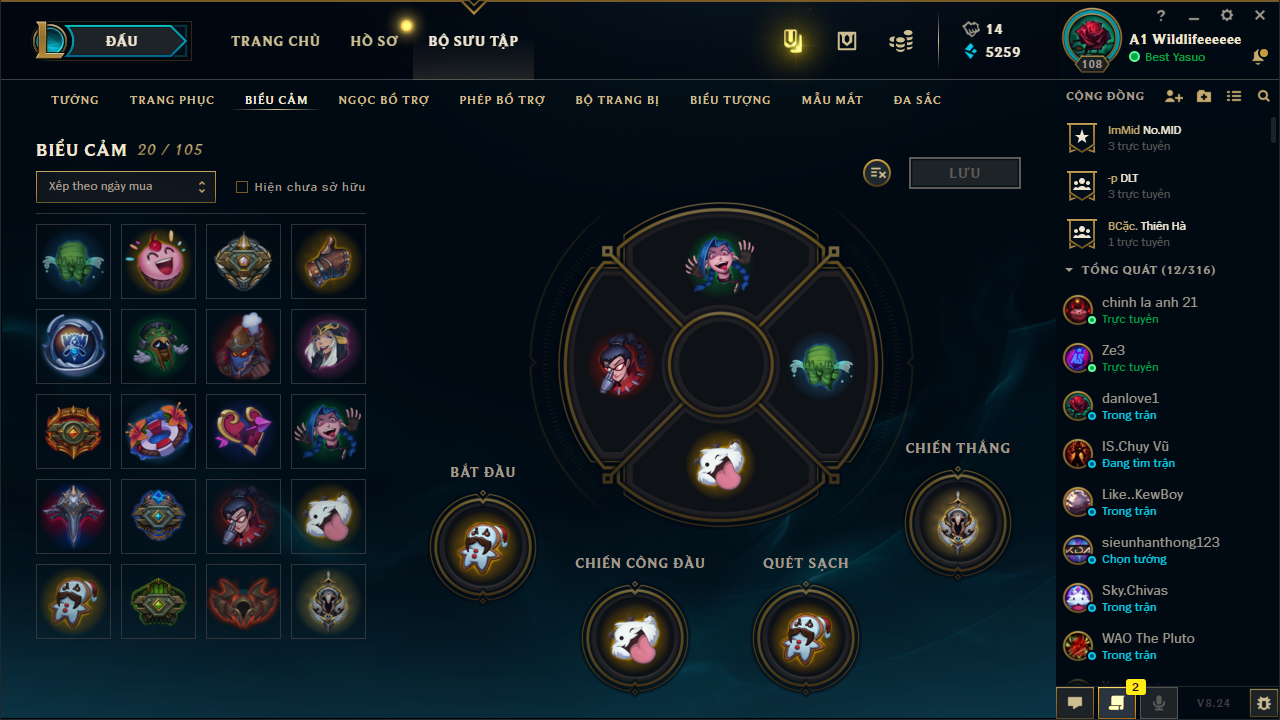Open the 'Xếp theo ngày mua' dropdown
This screenshot has height=720, width=1280.
(126, 187)
